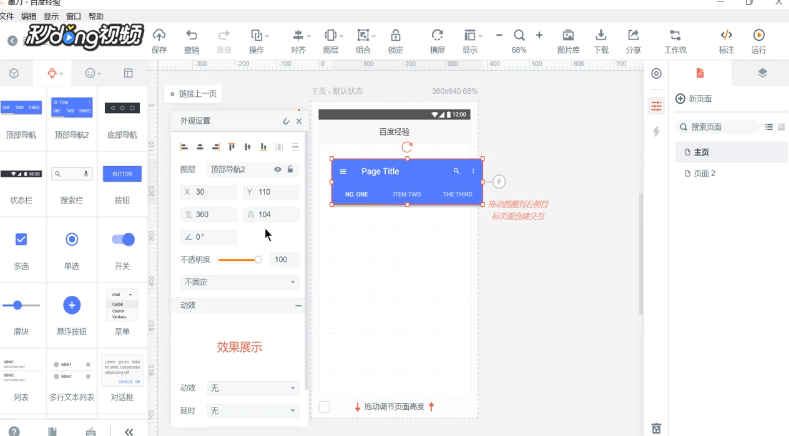Click the 运行 run preview icon
Viewport: 789px width, 436px height.
[x=759, y=35]
